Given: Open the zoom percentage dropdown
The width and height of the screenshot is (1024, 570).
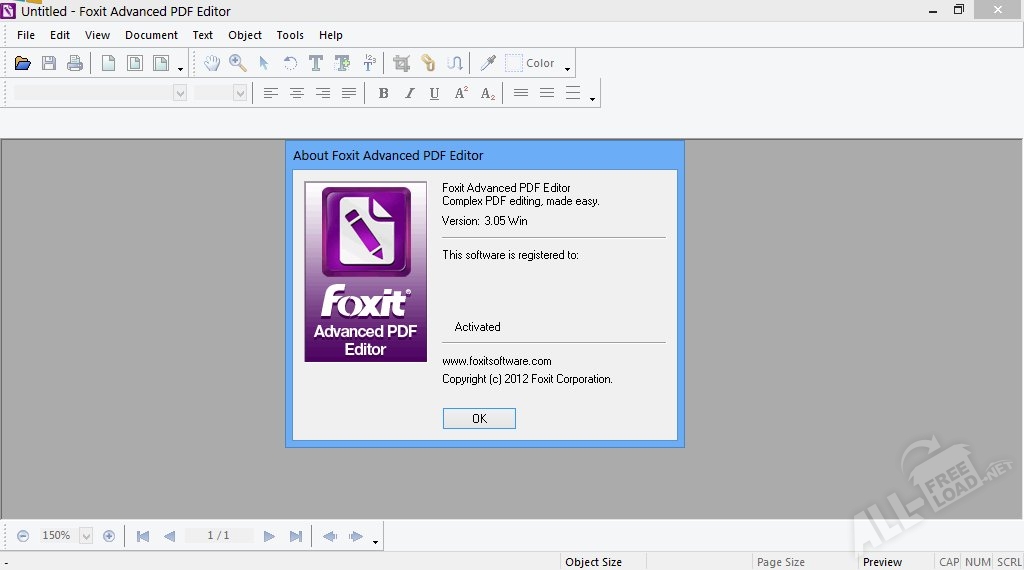Looking at the screenshot, I should point(86,536).
